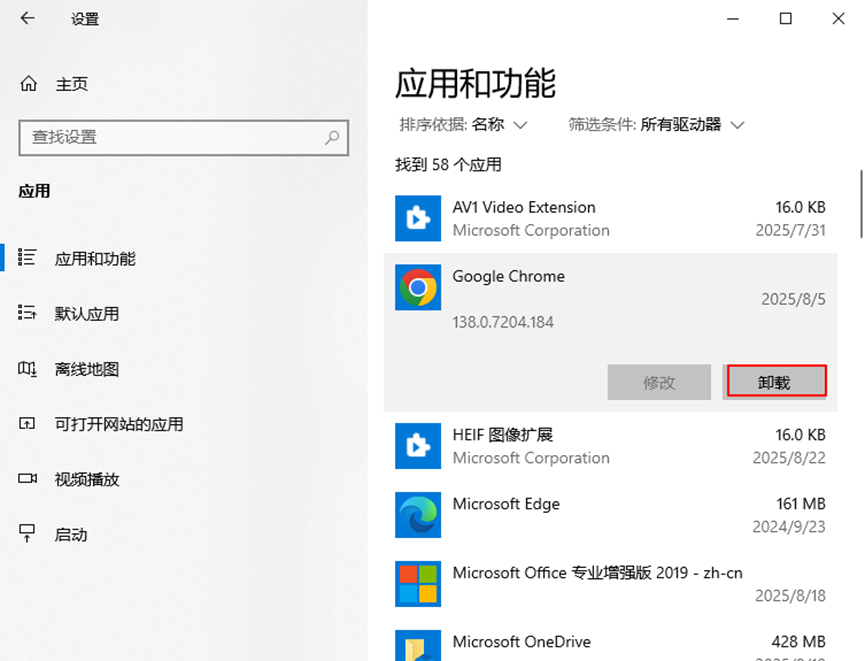
Task: Click the 找到 58 个应用 count text
Action: (448, 164)
